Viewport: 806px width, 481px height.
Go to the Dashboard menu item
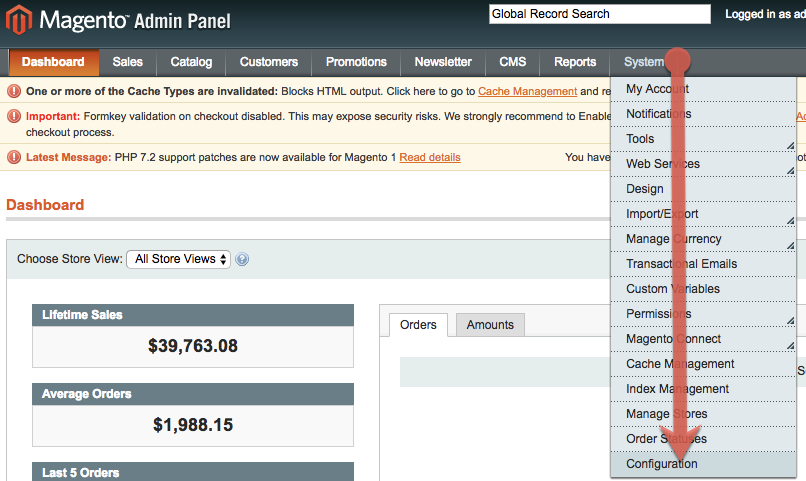coord(53,62)
